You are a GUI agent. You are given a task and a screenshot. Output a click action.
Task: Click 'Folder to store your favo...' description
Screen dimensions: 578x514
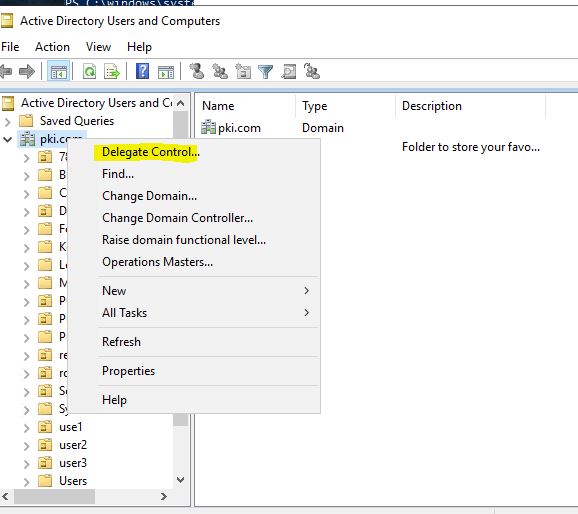pyautogui.click(x=470, y=147)
